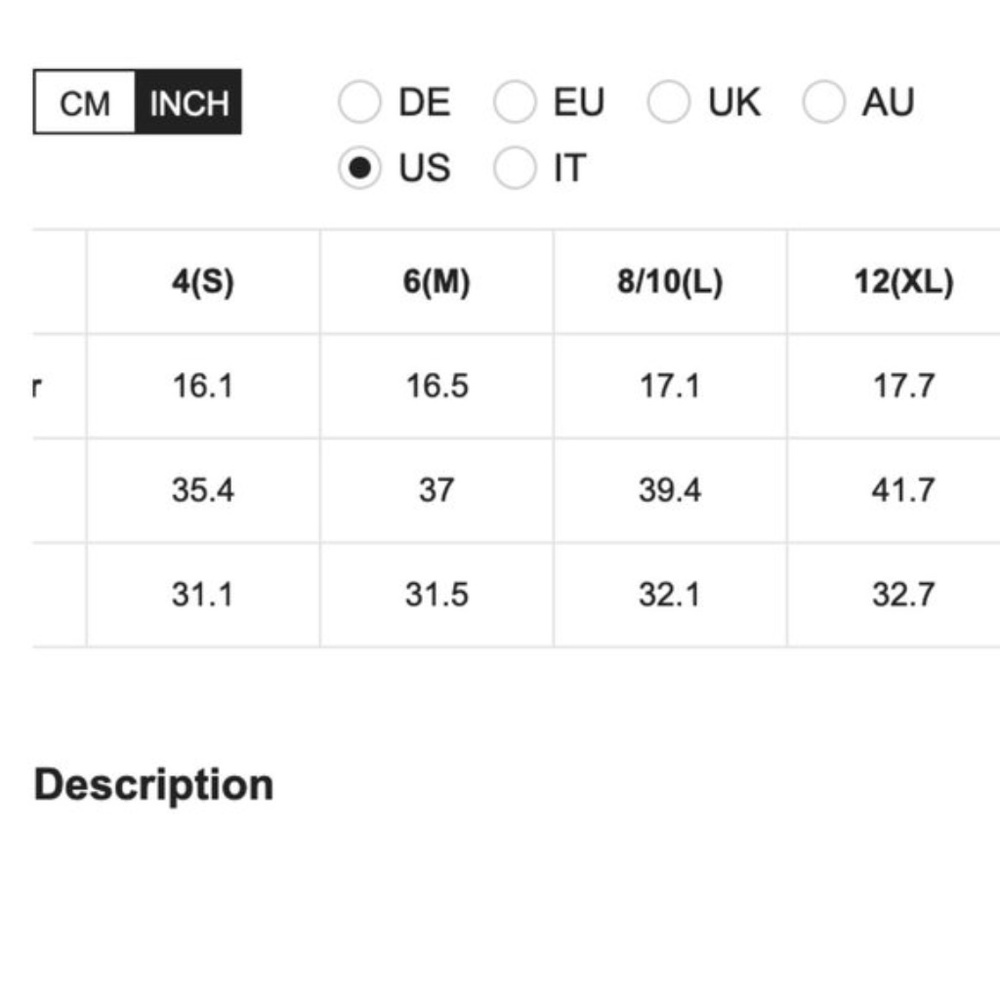The width and height of the screenshot is (1000, 1000).
Task: Pick the UK size standard
Action: pos(669,103)
